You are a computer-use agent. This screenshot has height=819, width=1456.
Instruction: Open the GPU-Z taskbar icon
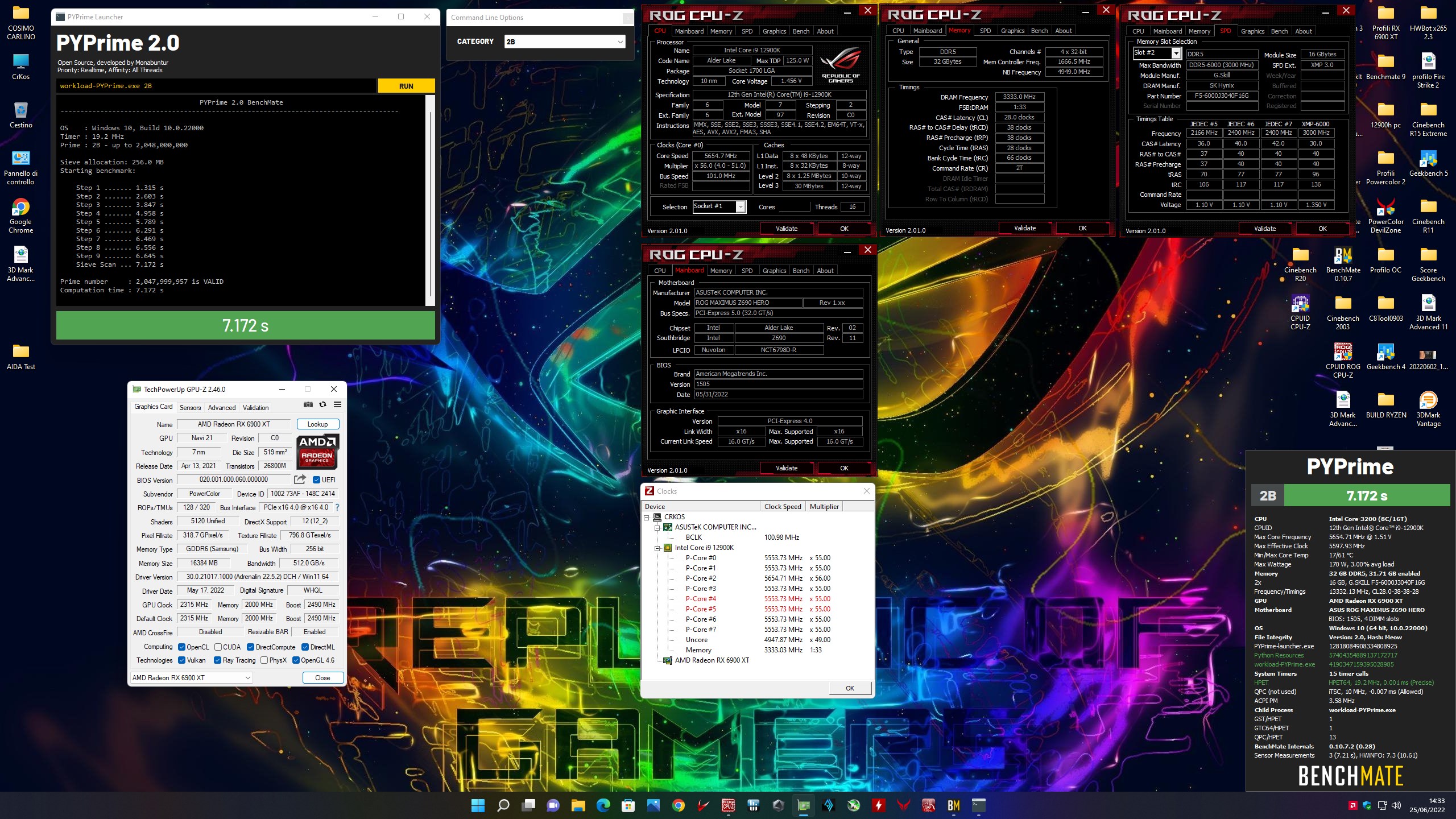coord(803,805)
